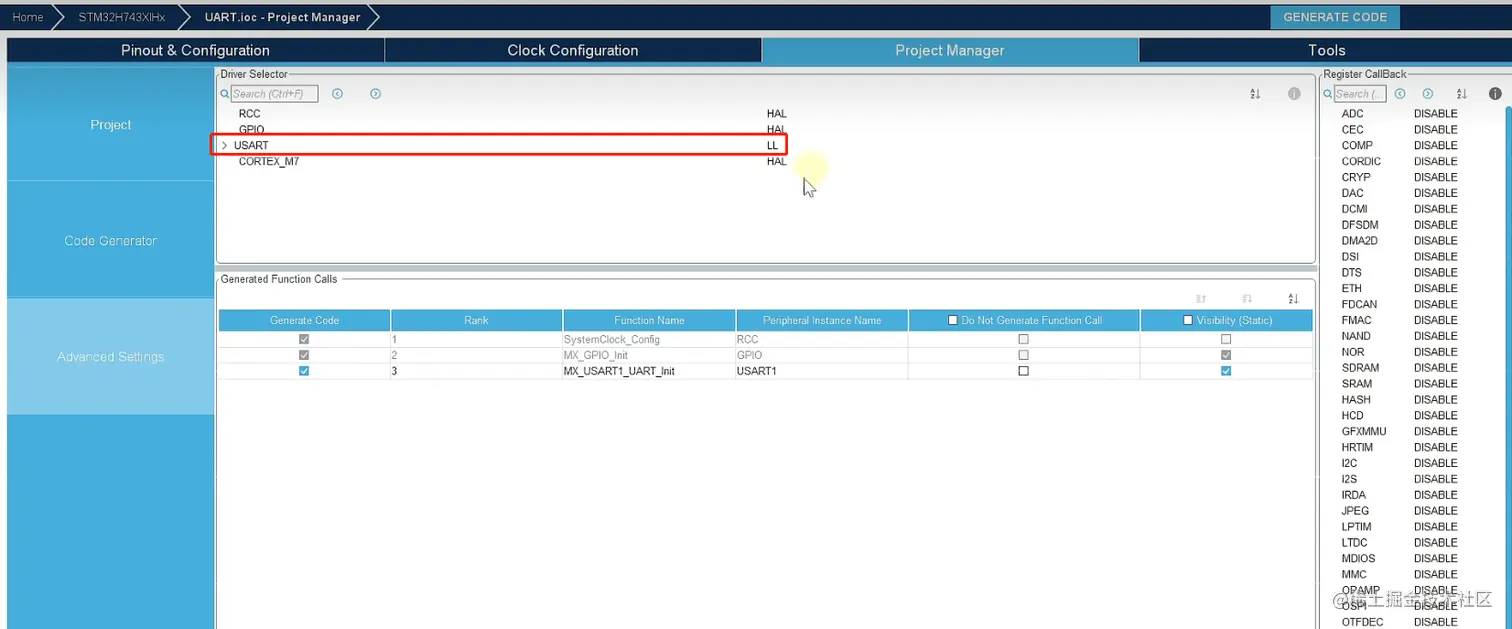The height and width of the screenshot is (629, 1512).
Task: Select the USART1 peripheral instance cell
Action: [x=822, y=371]
